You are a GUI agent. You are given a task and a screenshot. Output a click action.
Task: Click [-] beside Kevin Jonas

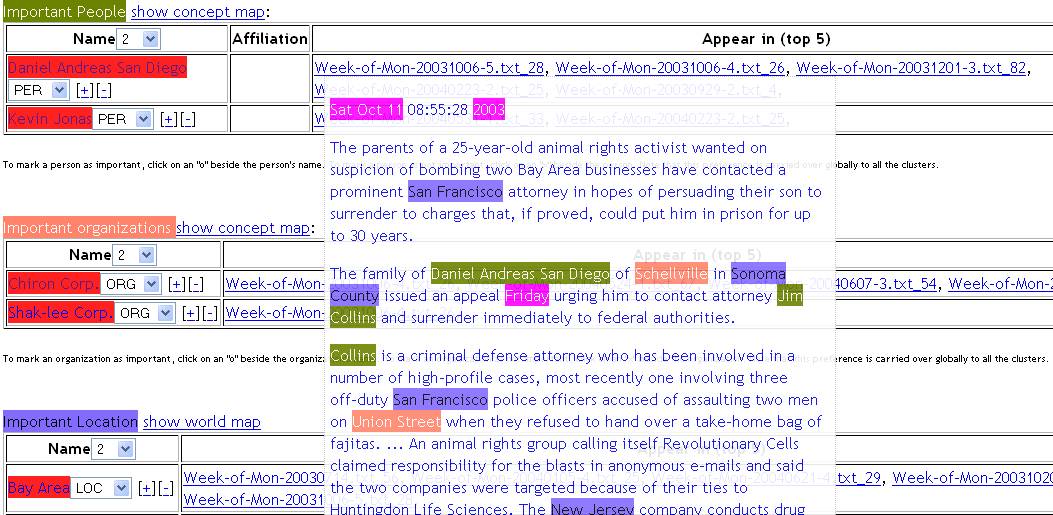pos(187,120)
